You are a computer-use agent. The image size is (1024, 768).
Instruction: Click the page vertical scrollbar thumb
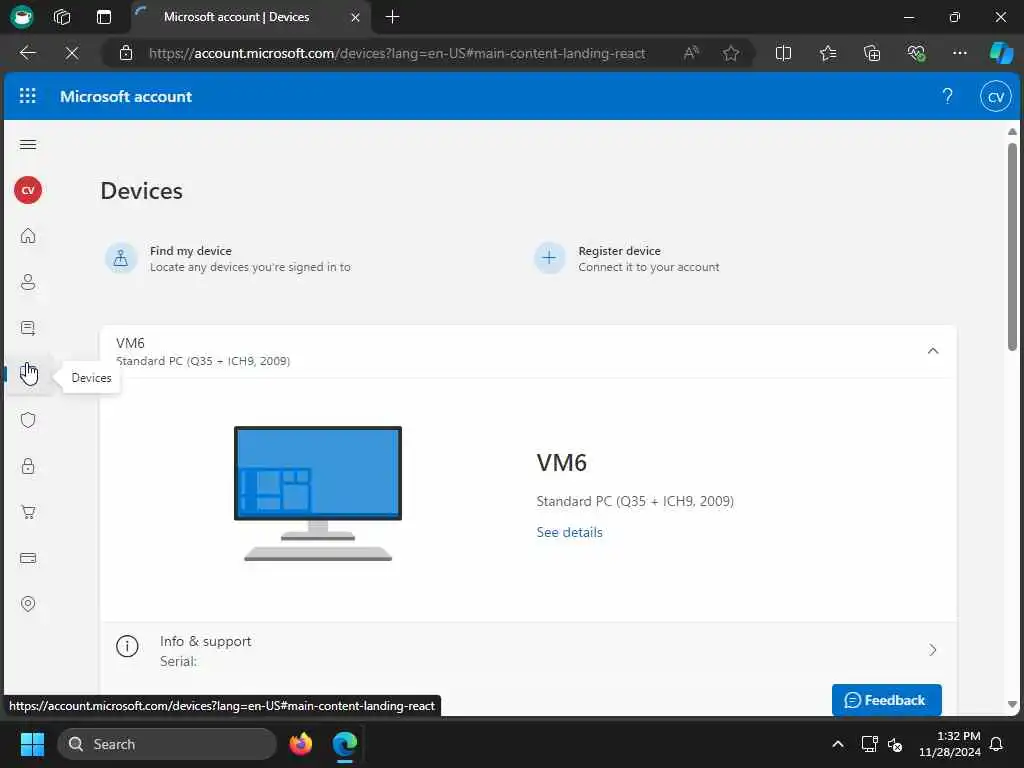[x=1012, y=247]
